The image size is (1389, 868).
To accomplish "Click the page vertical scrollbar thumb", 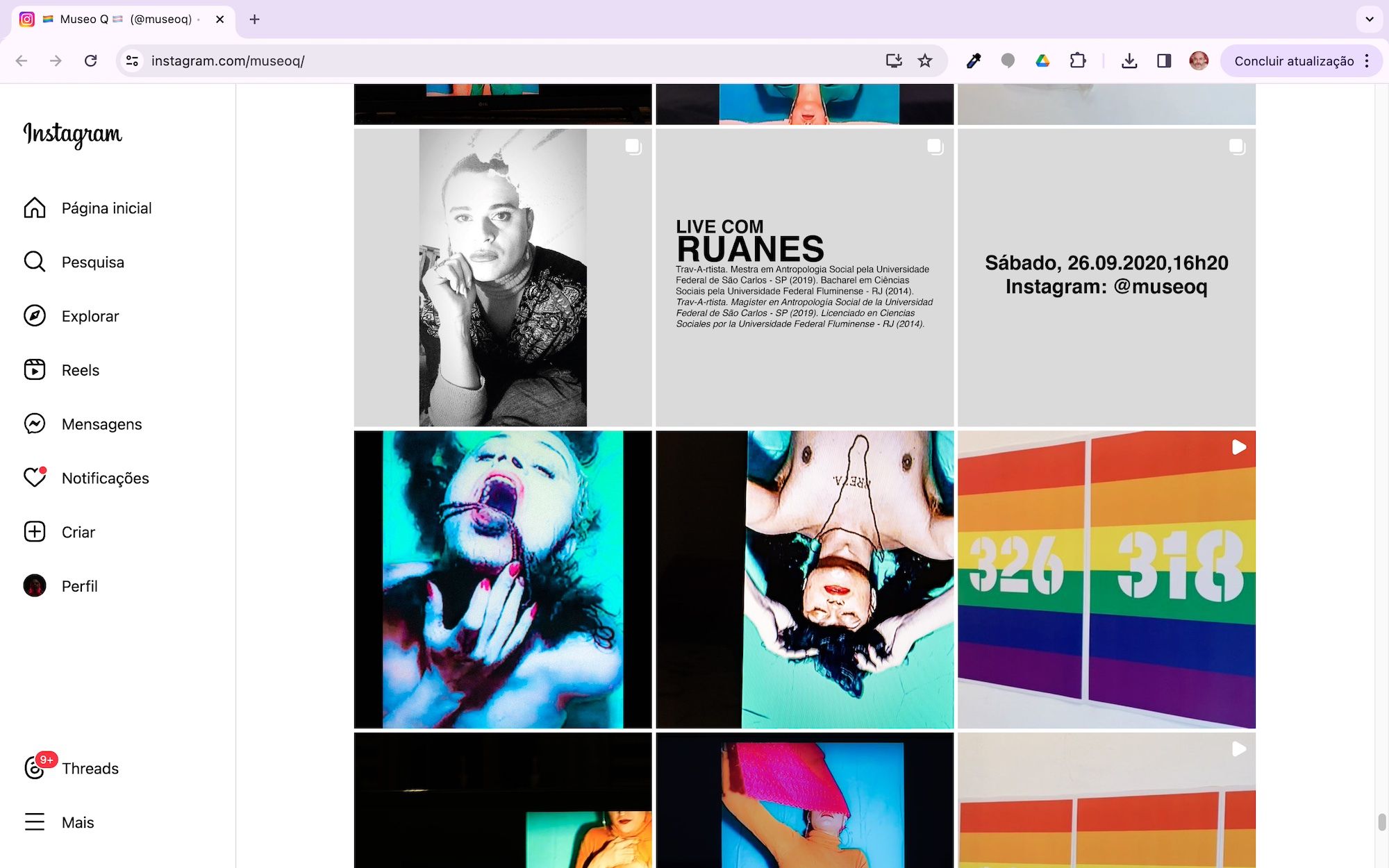I will coord(1381,821).
